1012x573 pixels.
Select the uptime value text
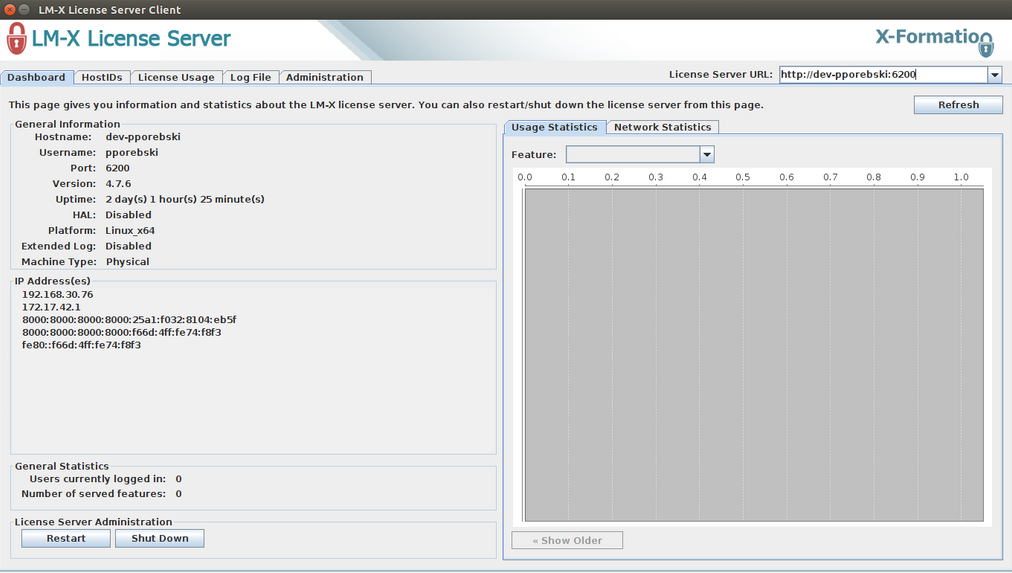click(x=185, y=199)
